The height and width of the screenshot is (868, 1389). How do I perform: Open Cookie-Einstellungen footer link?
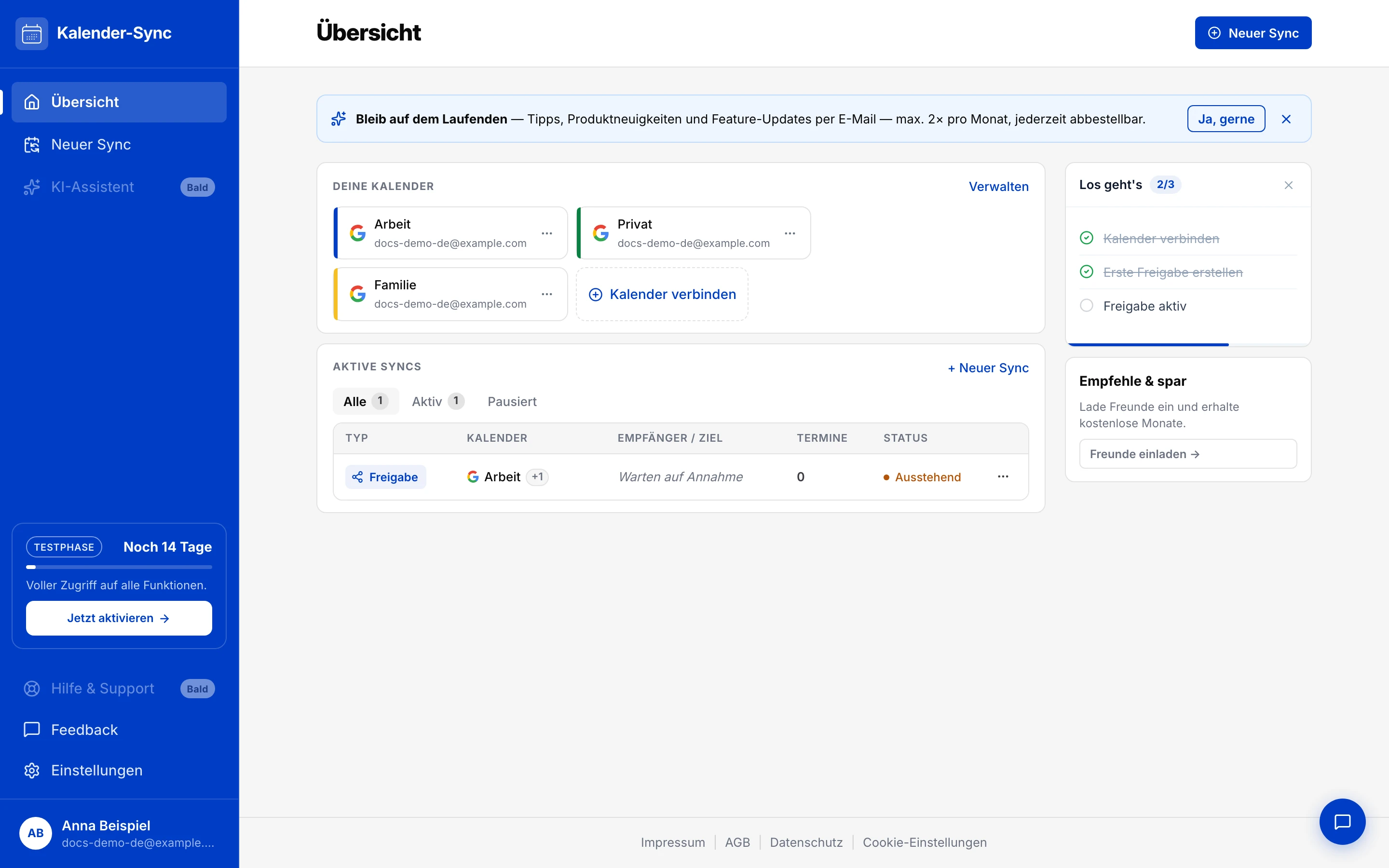coord(925,842)
